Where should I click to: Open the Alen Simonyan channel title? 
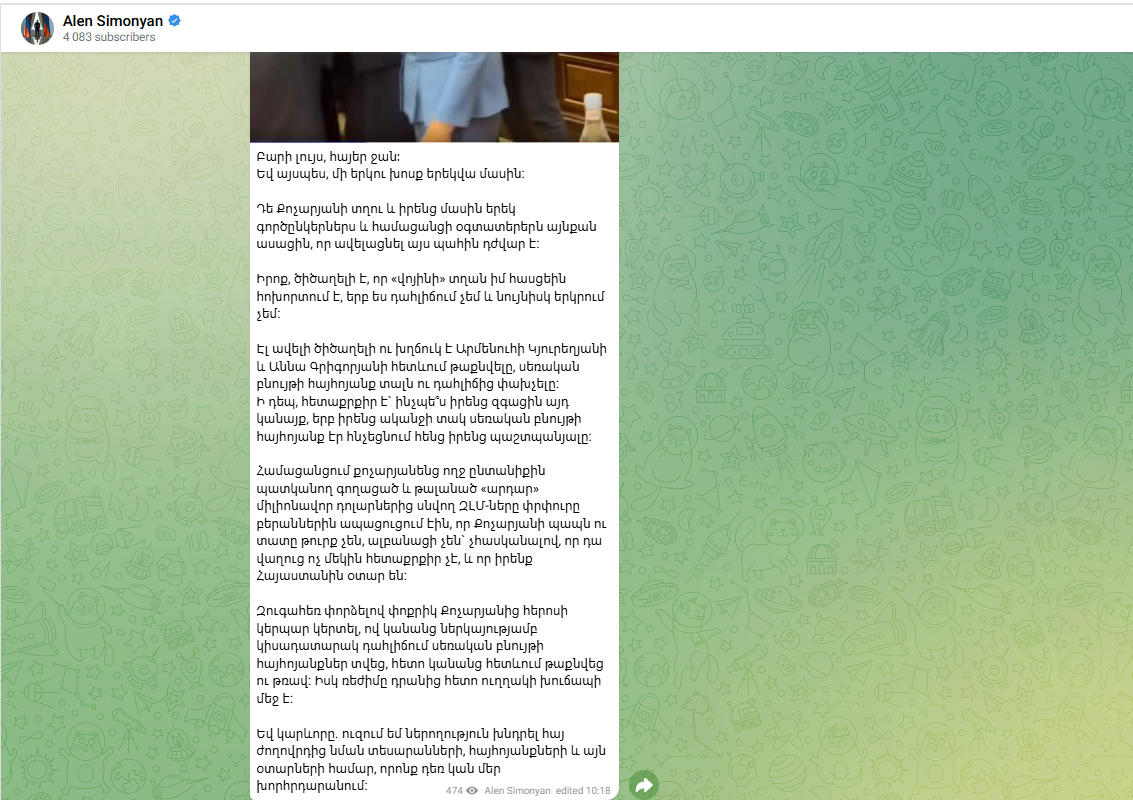click(113, 20)
